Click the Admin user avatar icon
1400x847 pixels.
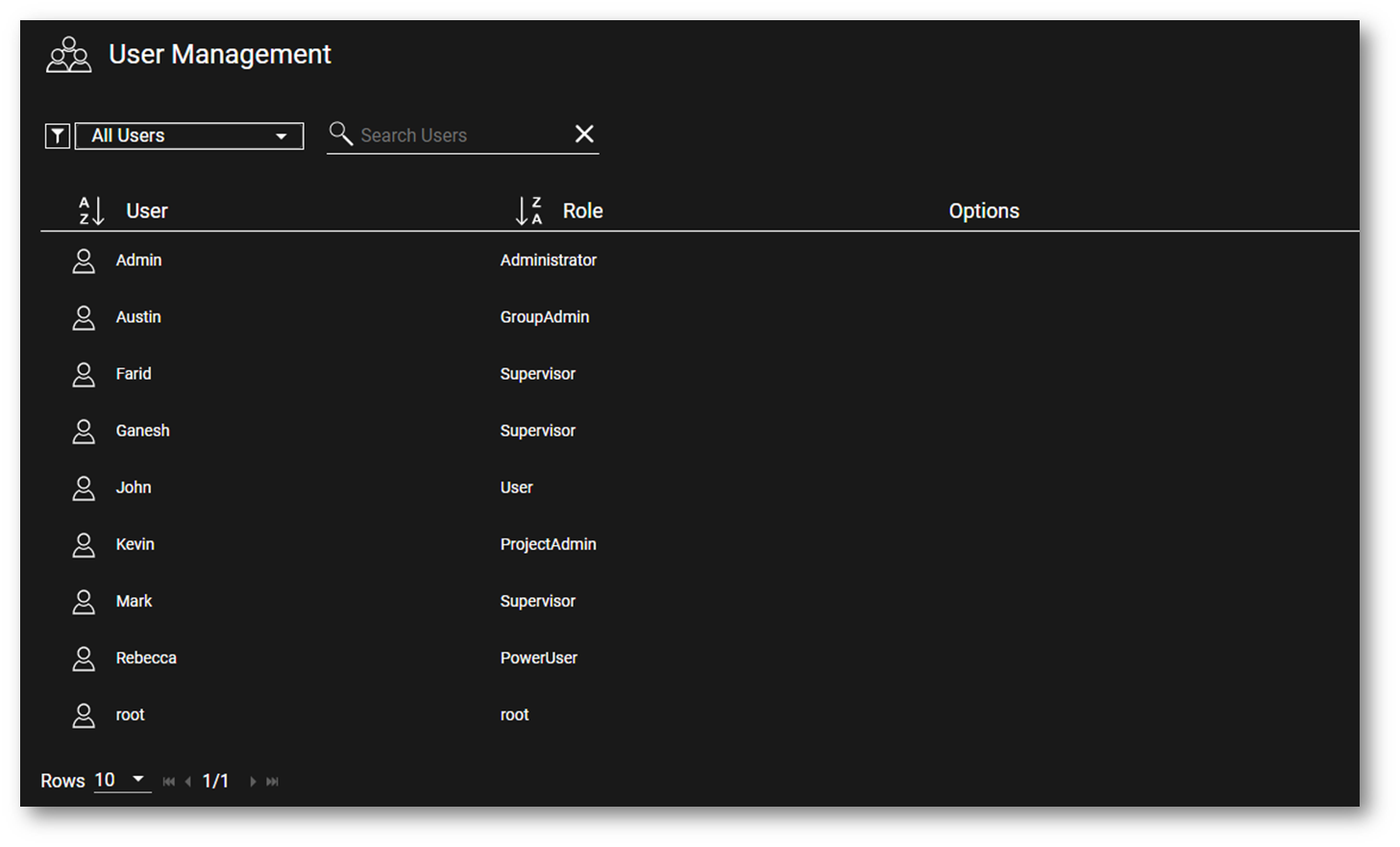[x=84, y=261]
